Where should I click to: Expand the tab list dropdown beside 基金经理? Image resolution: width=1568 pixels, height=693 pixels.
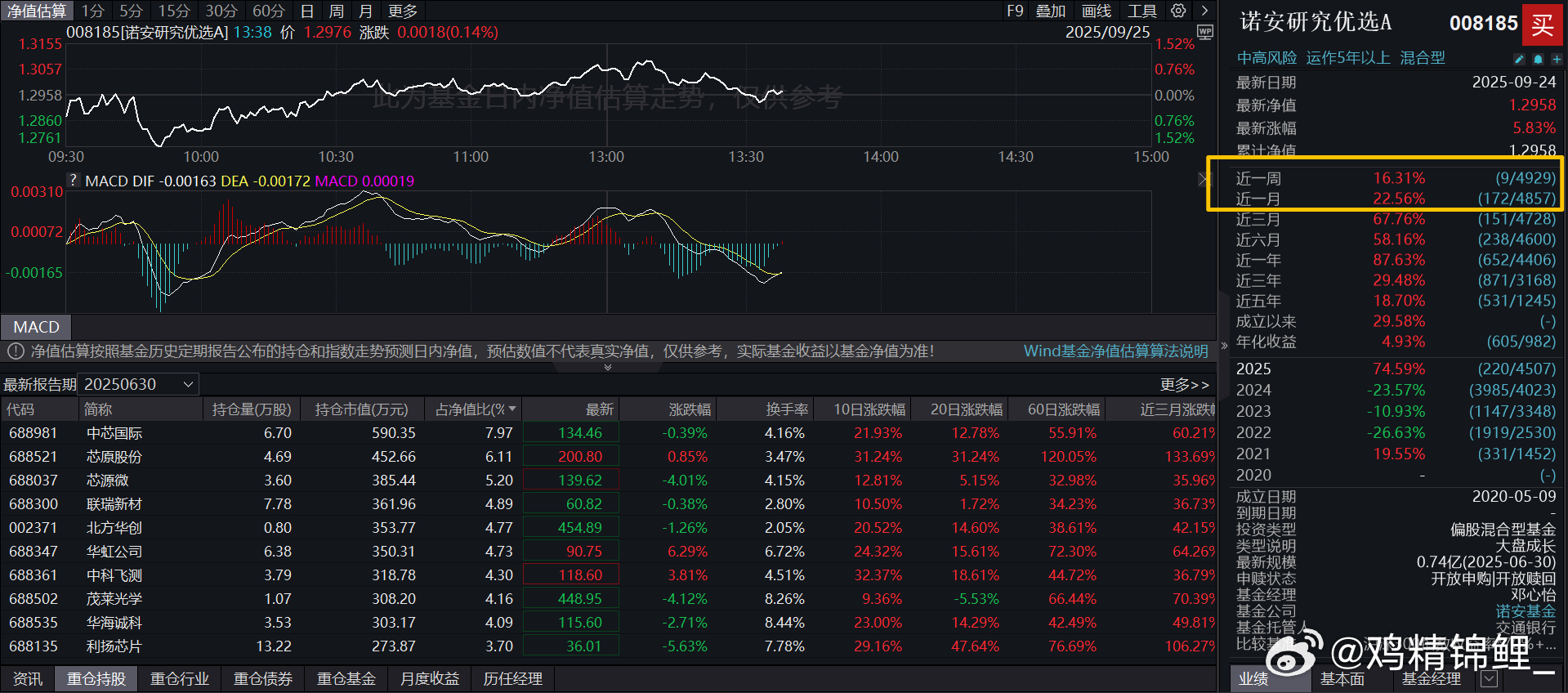[x=1489, y=679]
